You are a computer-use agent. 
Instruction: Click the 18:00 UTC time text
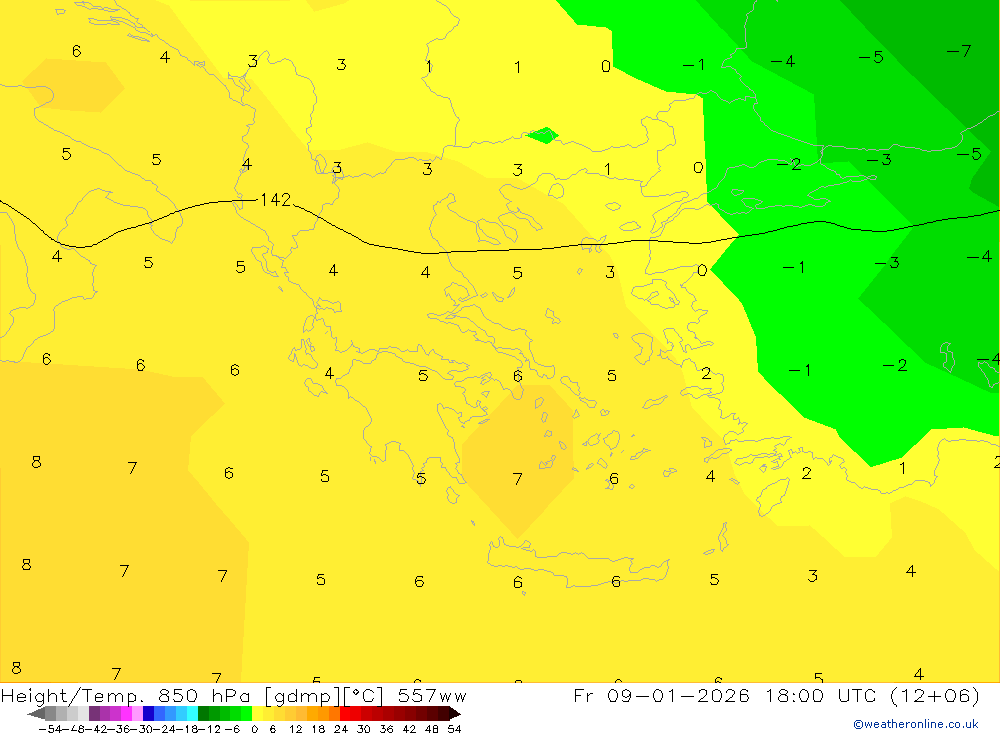[x=823, y=695]
